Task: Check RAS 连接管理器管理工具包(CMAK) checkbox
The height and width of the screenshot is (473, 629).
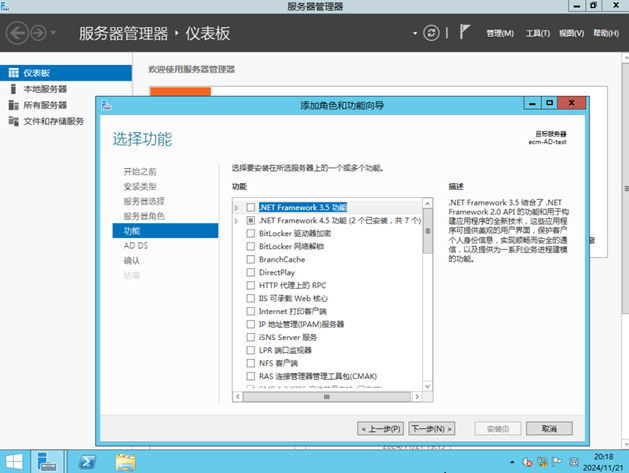Action: click(251, 376)
